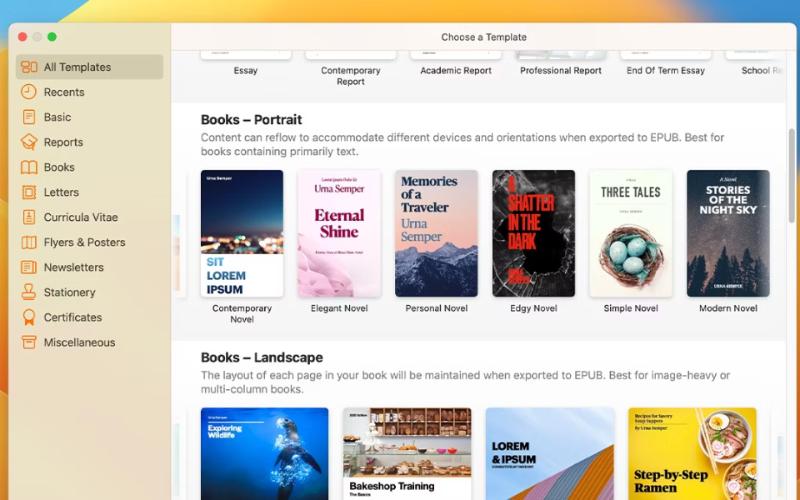Select the Flyers & Posters label
This screenshot has height=500, width=800.
coord(84,242)
